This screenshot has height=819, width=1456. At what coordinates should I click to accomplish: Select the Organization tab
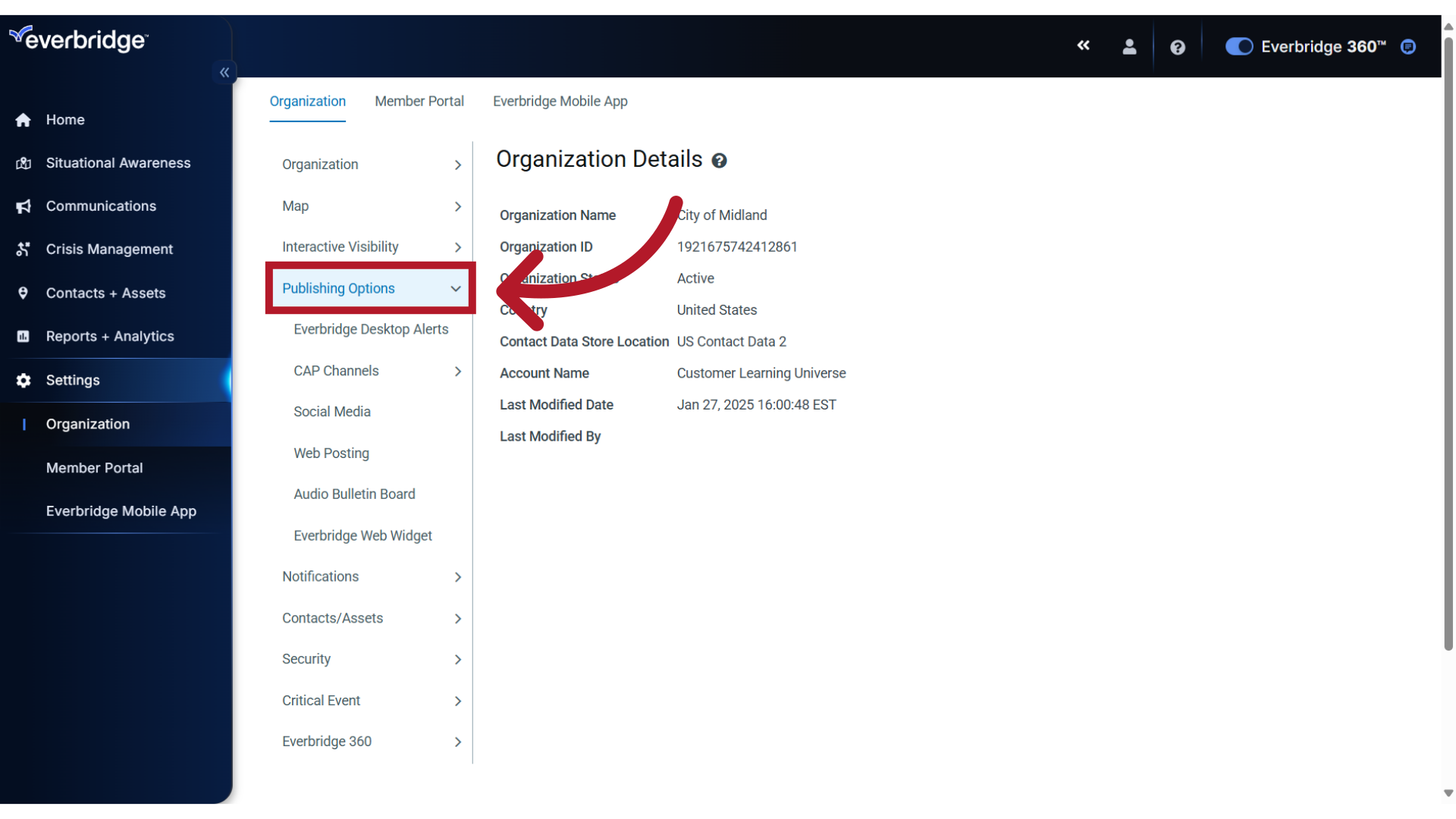coord(307,100)
